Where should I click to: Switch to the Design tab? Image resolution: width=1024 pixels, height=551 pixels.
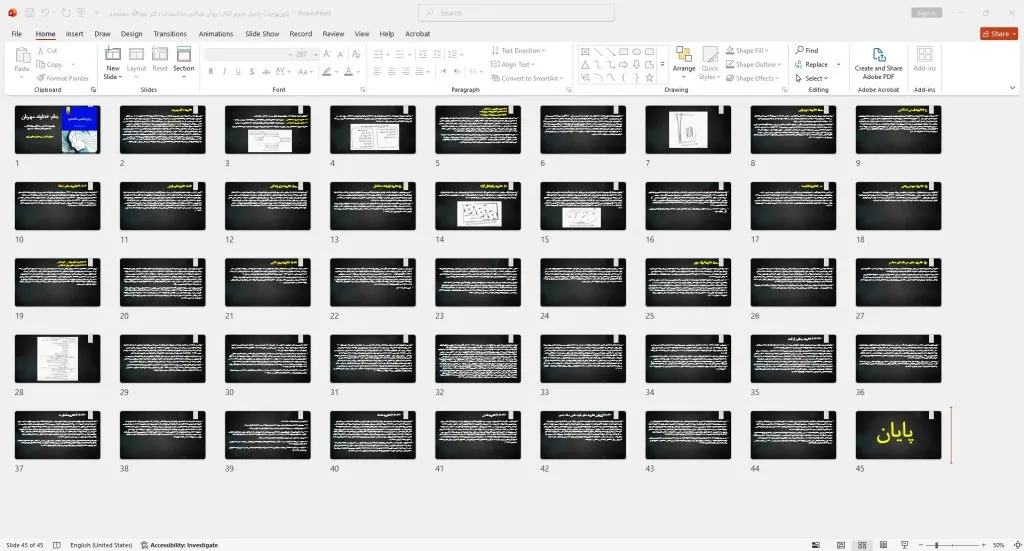pos(131,34)
